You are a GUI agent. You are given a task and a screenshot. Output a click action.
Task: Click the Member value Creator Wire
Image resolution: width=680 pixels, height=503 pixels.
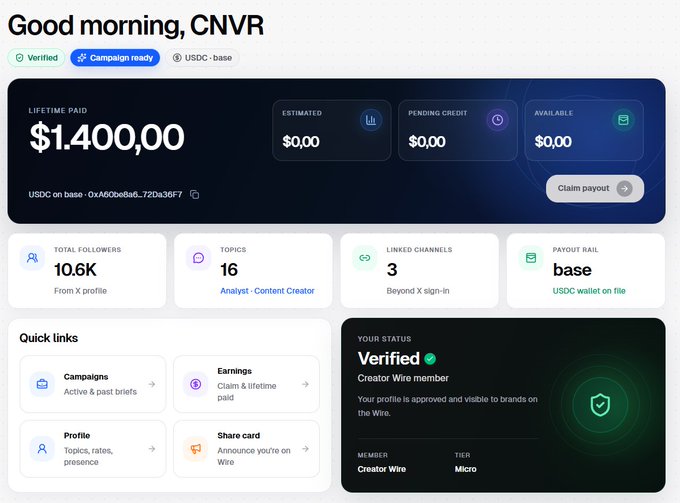point(382,469)
